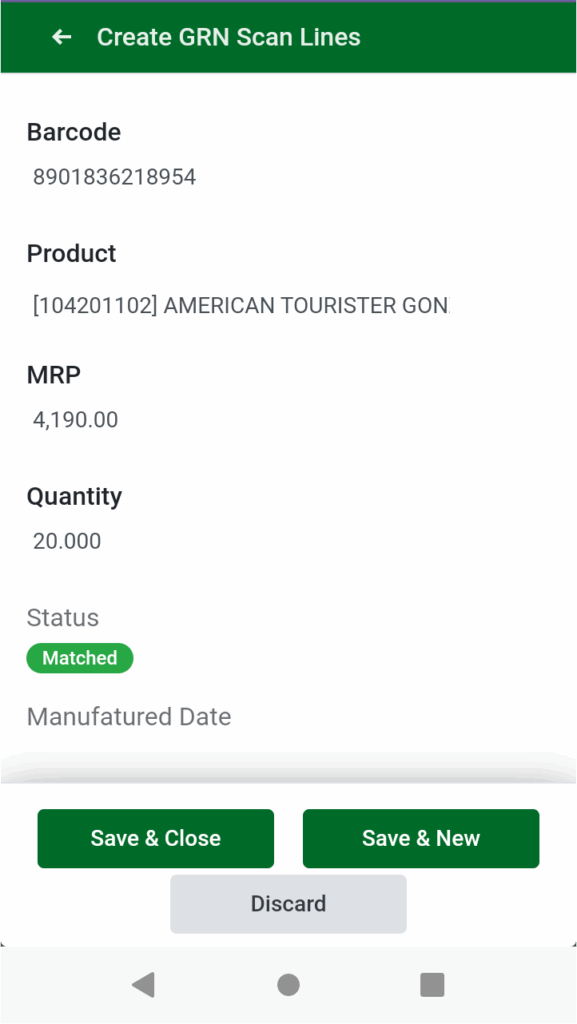
Task: Tap the Product label heading
Action: tap(71, 254)
